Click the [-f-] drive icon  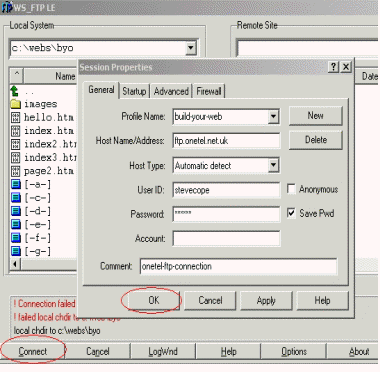click(16, 238)
